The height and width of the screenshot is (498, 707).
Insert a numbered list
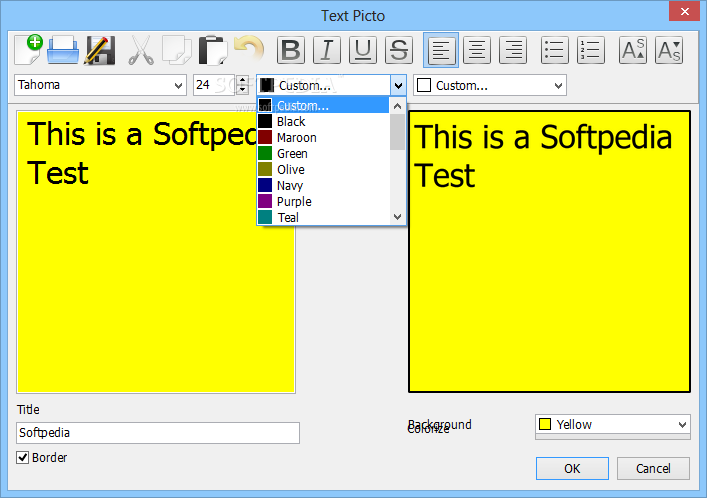tap(591, 50)
